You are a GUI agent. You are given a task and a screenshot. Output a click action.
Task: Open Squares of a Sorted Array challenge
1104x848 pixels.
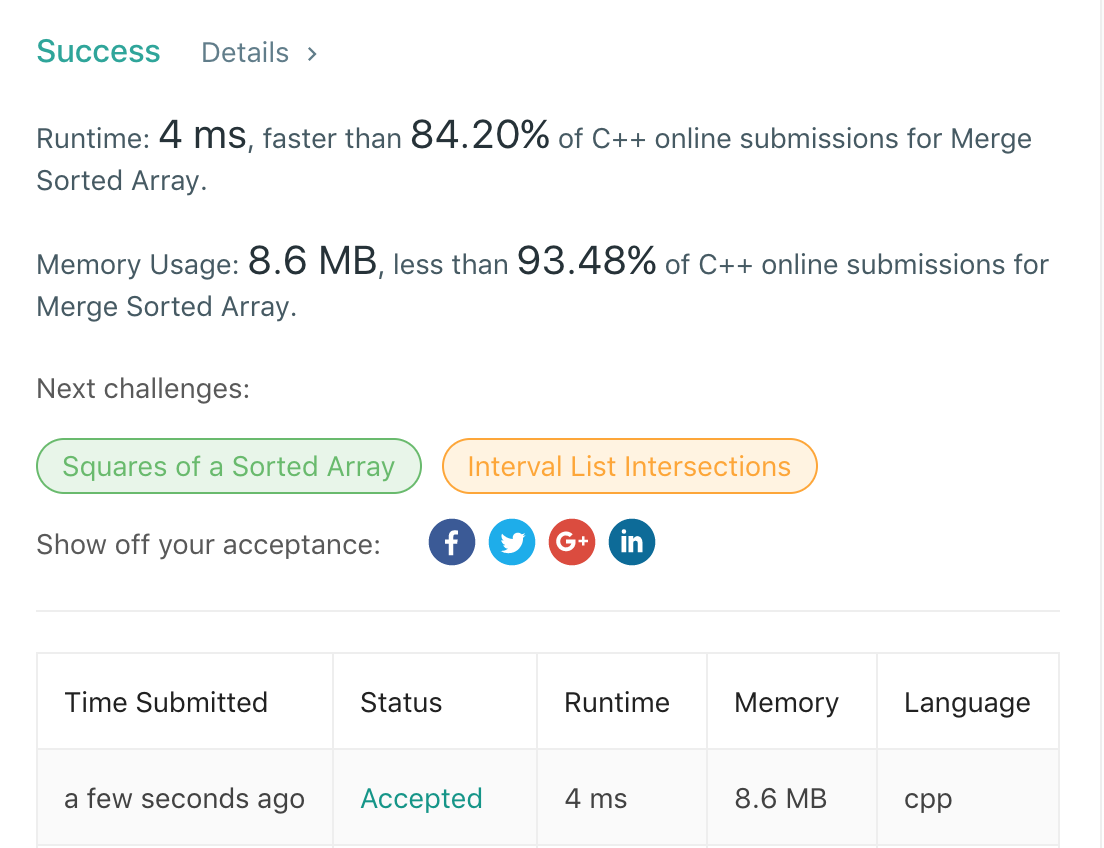click(229, 466)
